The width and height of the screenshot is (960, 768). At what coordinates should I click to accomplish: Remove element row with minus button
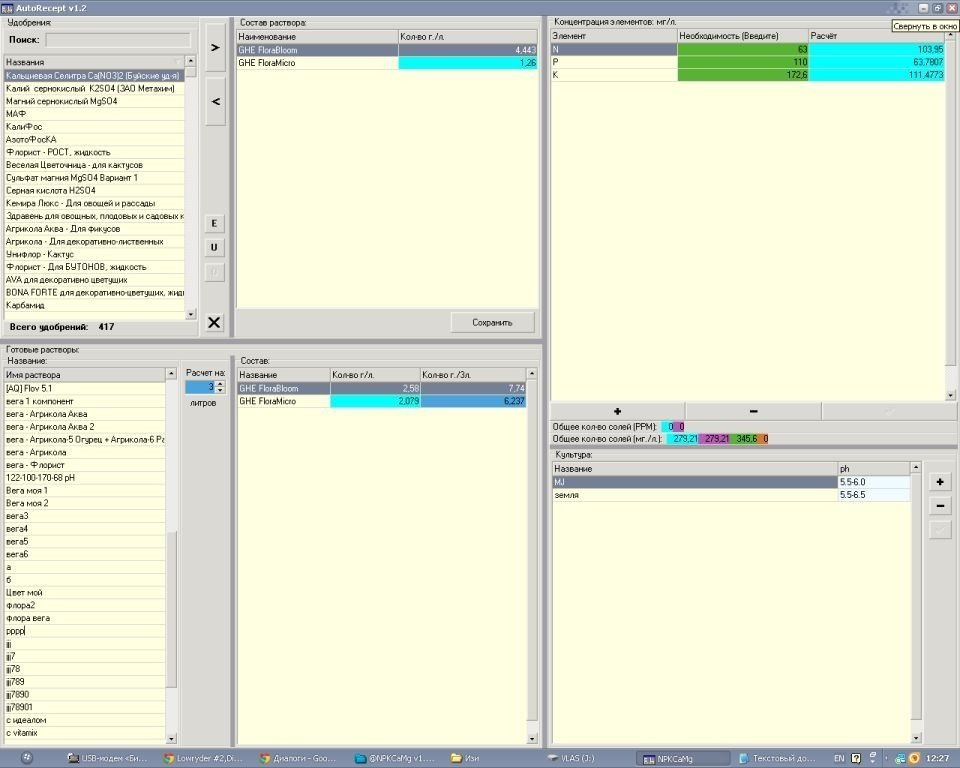coord(753,412)
